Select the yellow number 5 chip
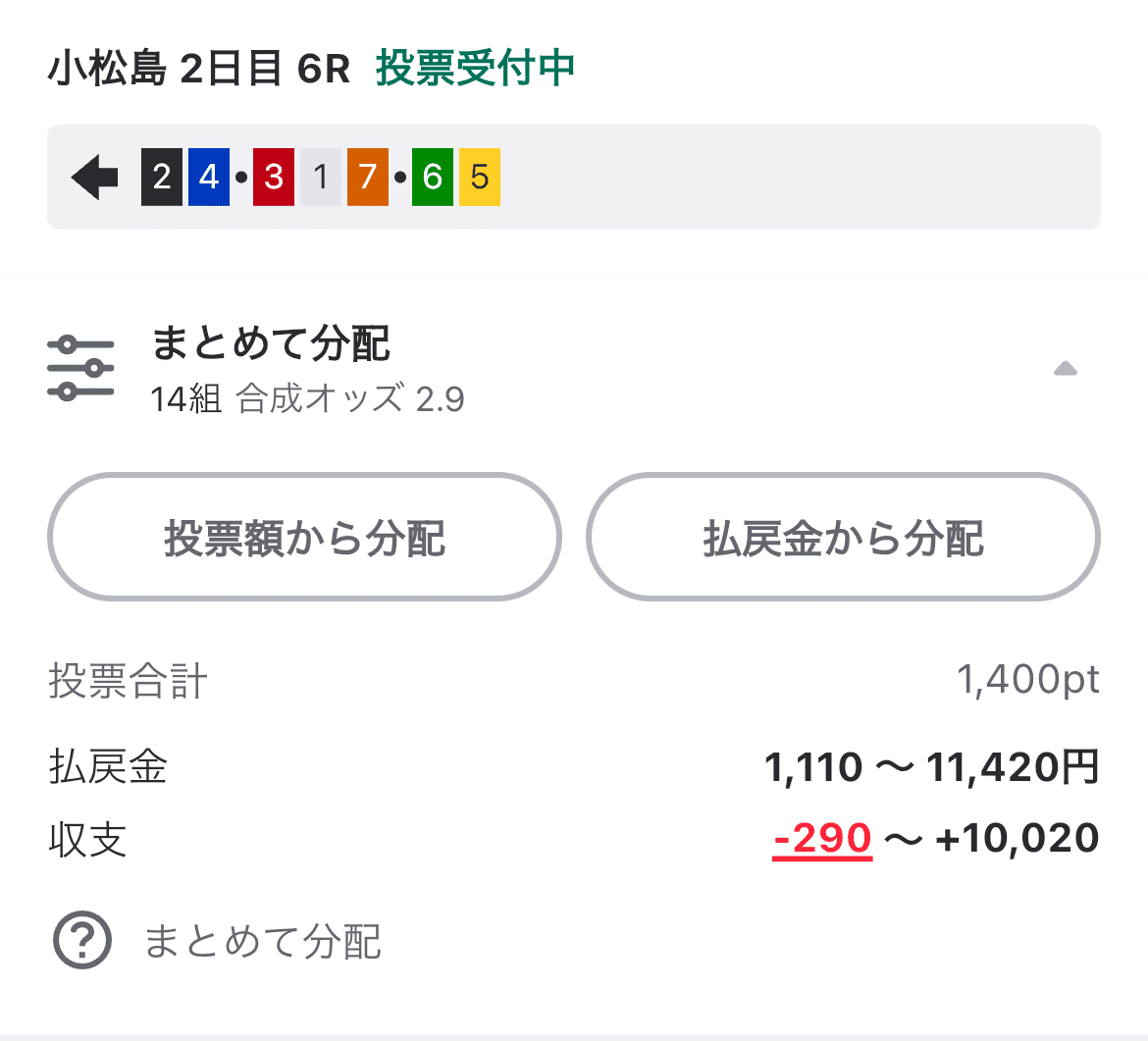The image size is (1148, 1041). pyautogui.click(x=481, y=178)
